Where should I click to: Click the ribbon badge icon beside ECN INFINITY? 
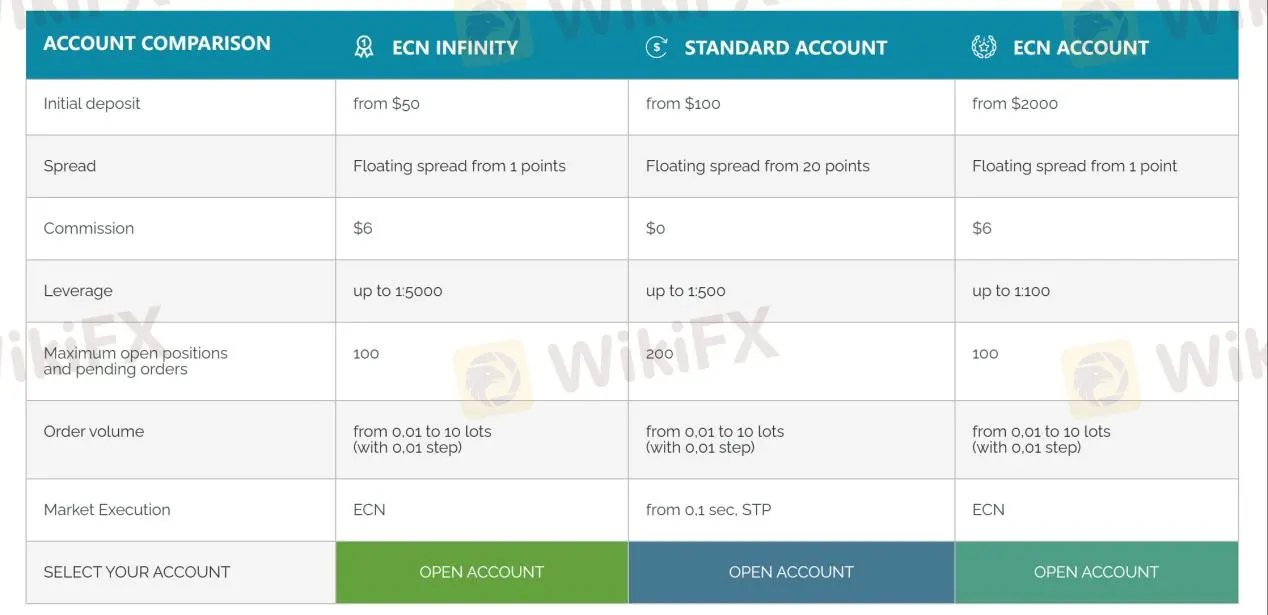[363, 46]
